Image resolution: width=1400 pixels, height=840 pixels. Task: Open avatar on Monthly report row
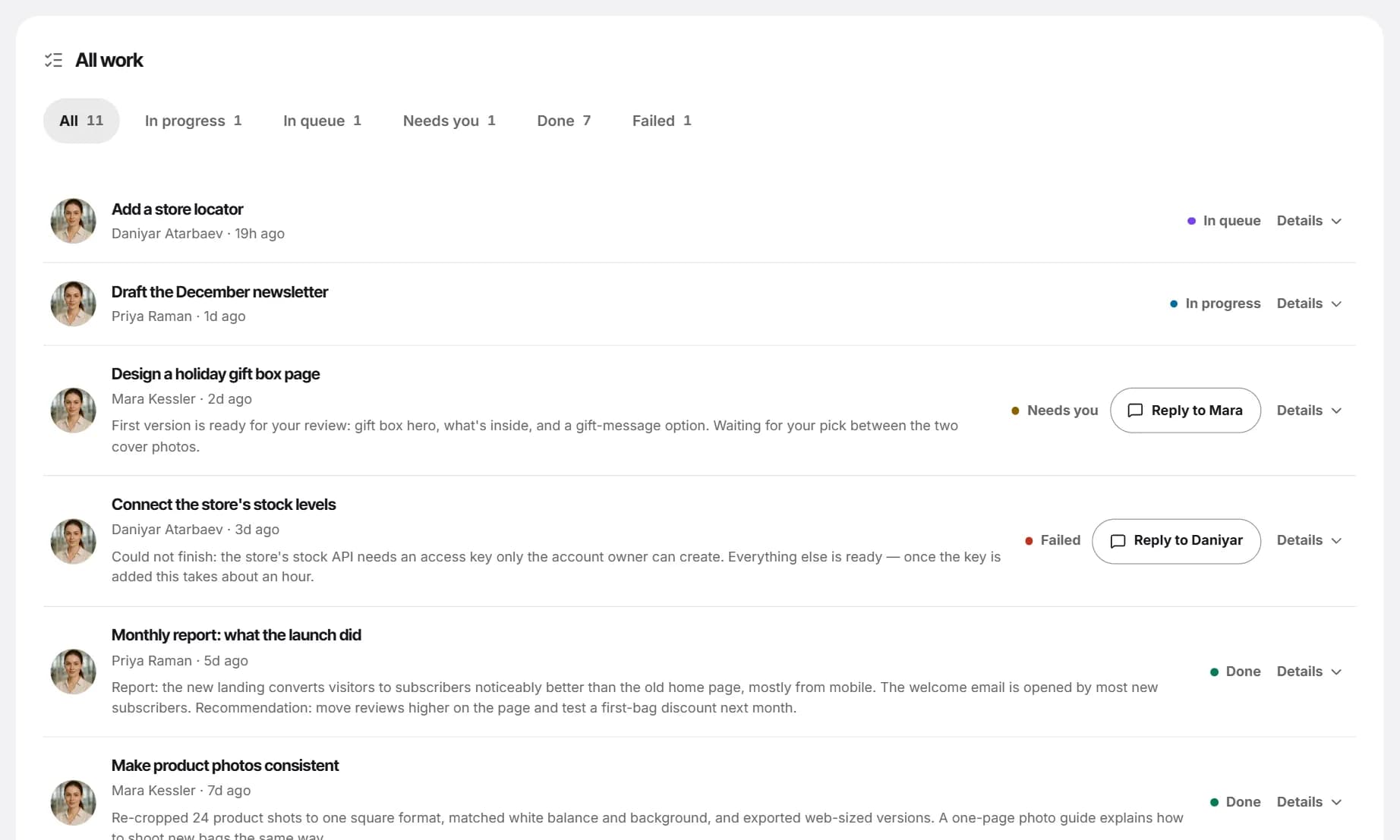coord(73,672)
